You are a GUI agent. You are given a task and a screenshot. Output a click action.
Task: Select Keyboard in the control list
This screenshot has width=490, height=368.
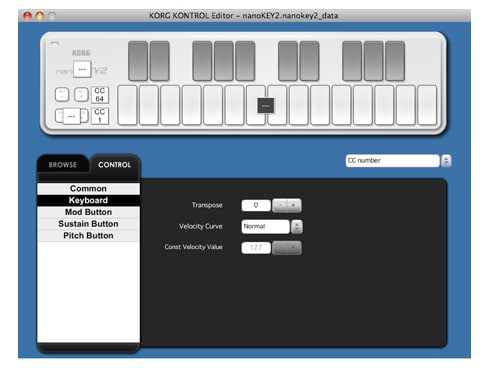(88, 200)
